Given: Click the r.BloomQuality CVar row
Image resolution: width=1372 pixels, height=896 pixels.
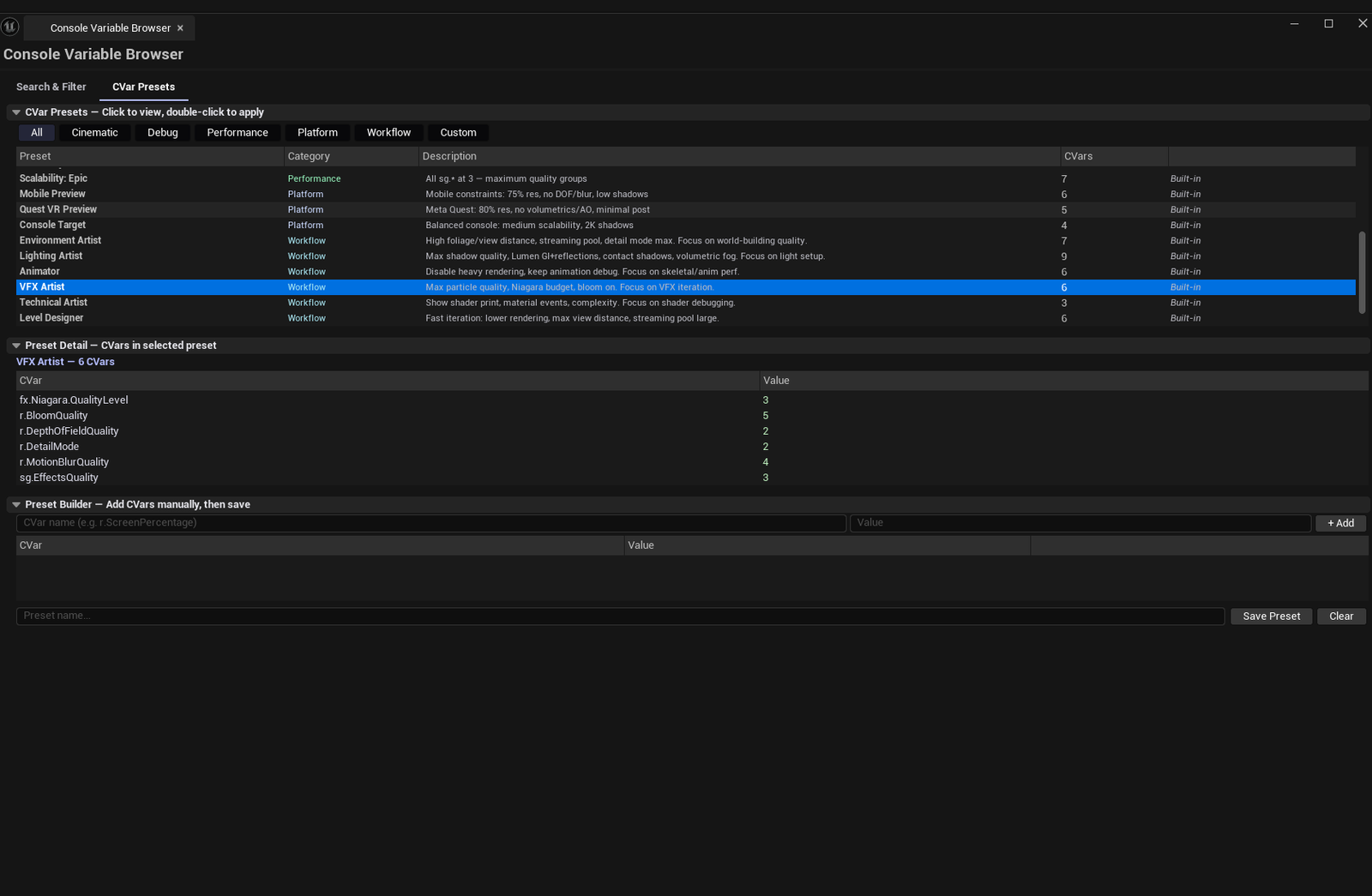Looking at the screenshot, I should [x=692, y=416].
